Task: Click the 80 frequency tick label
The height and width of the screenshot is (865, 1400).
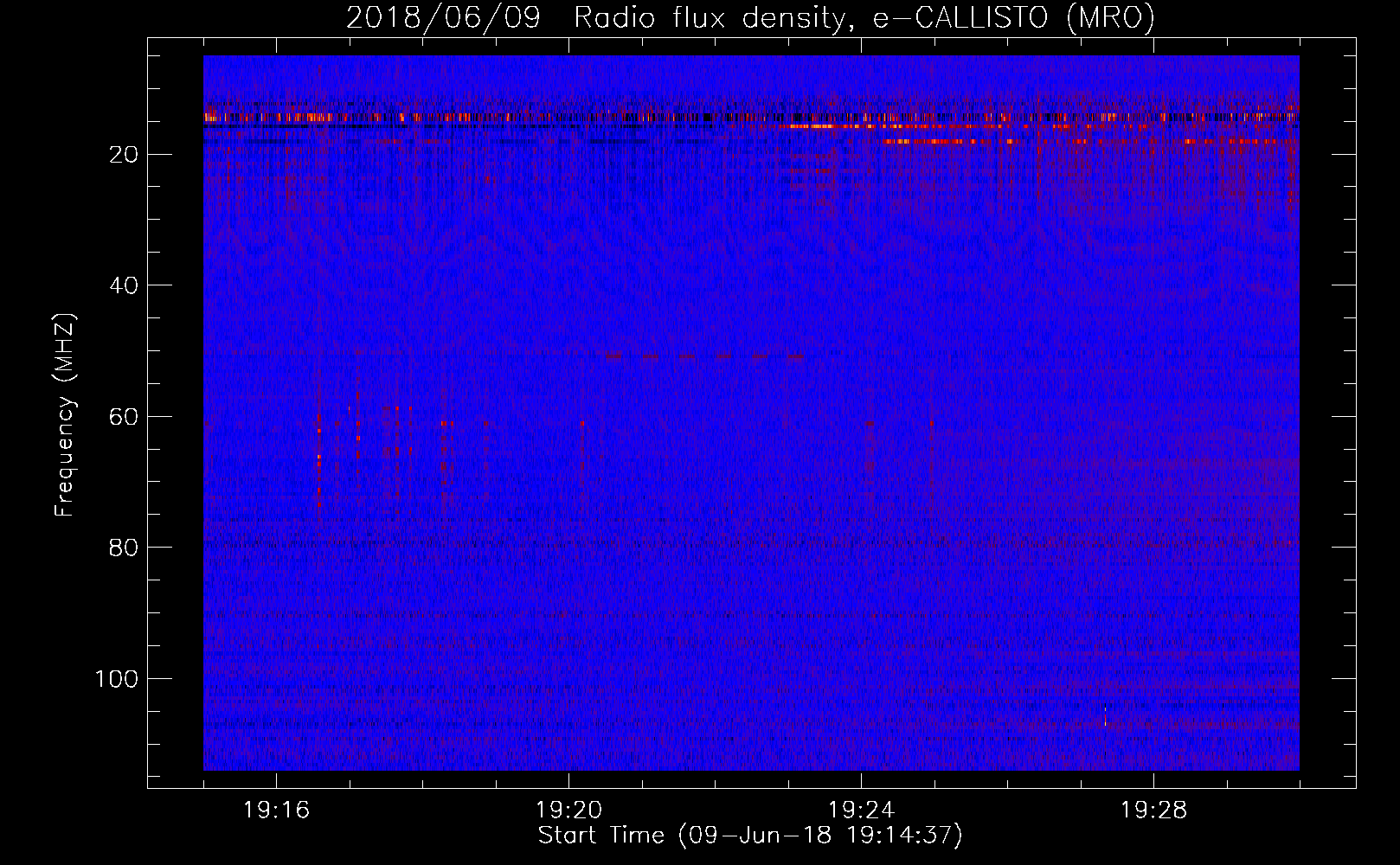Action: 125,548
